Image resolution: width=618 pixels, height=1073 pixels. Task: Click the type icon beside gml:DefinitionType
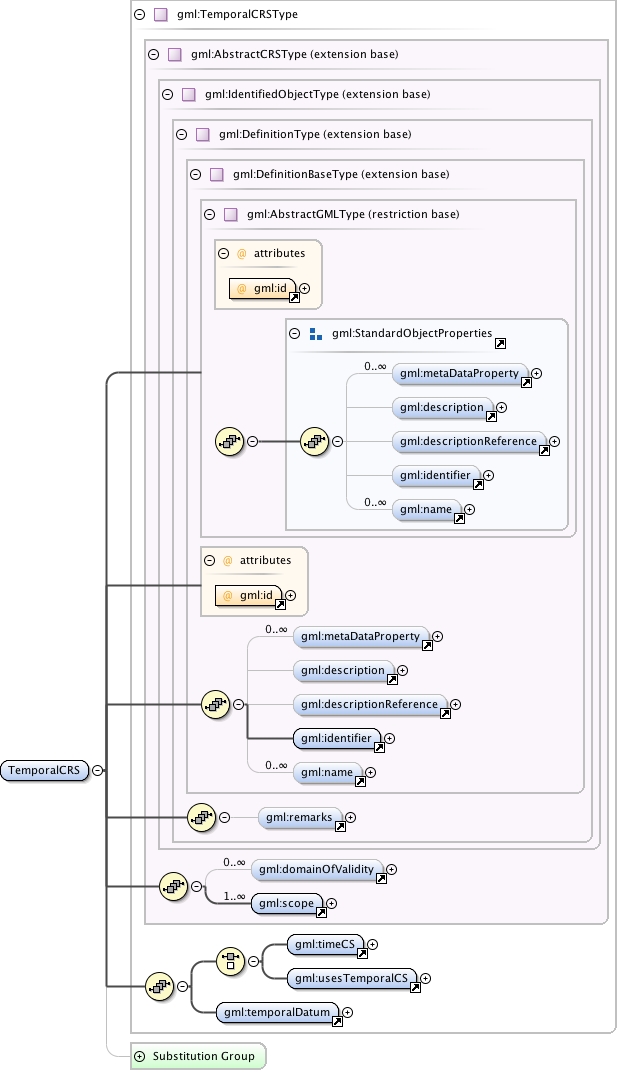tap(203, 134)
